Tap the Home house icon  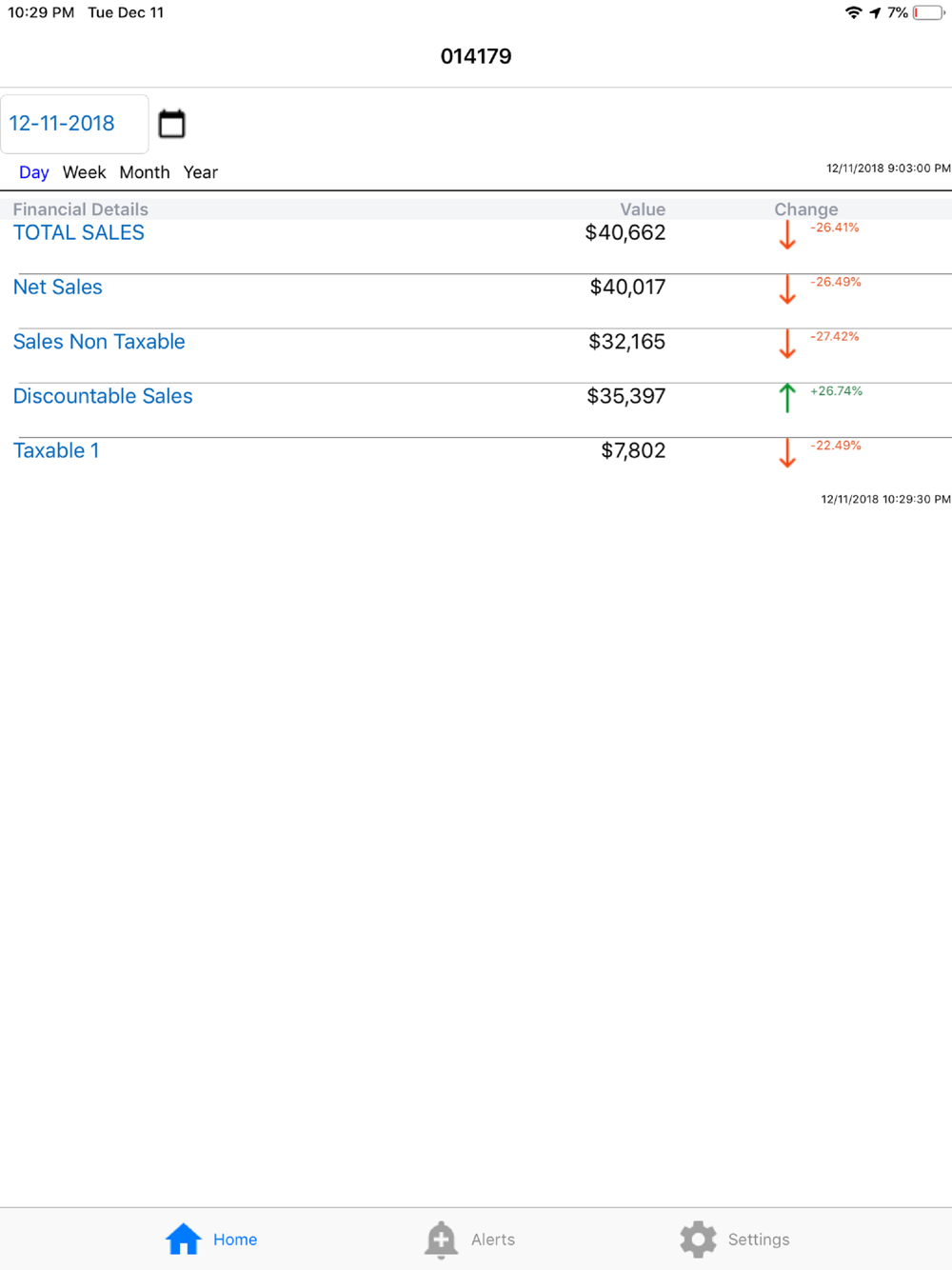click(x=184, y=1239)
